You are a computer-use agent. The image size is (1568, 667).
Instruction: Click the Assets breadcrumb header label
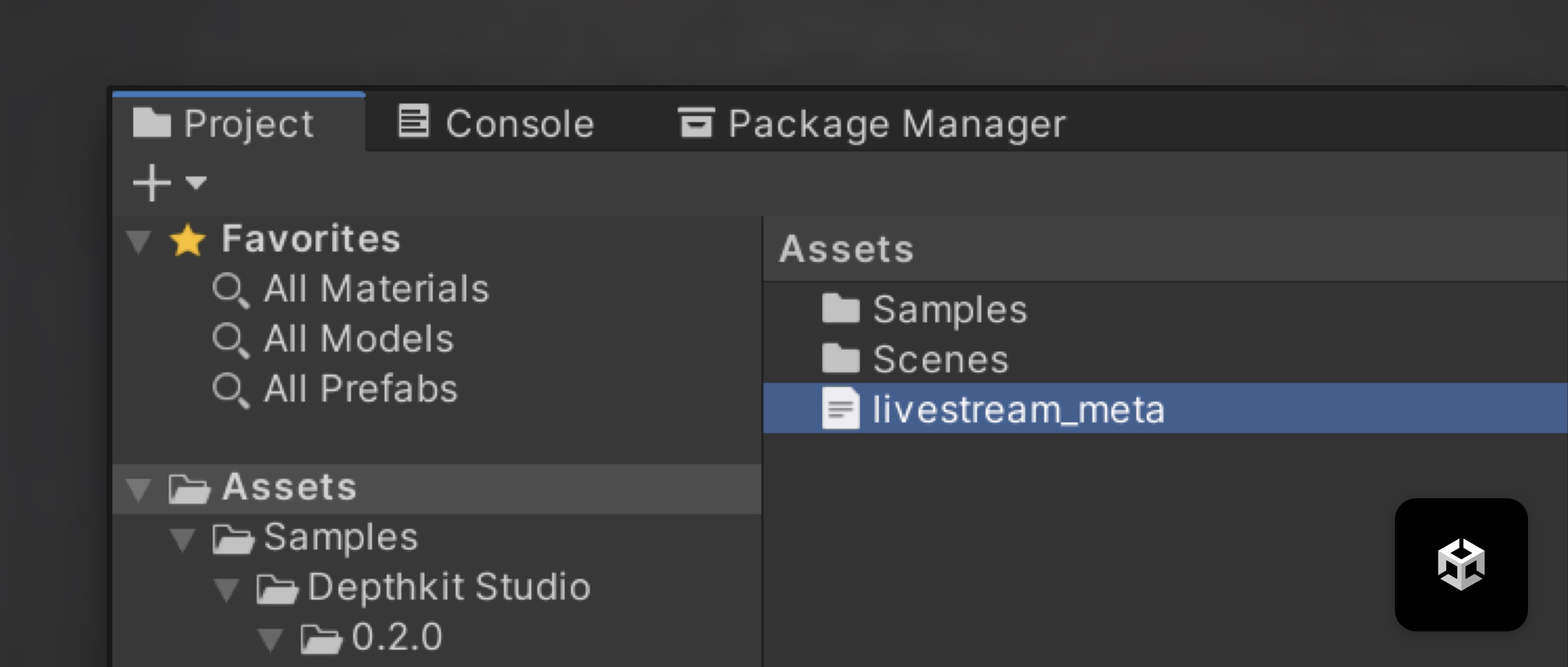pyautogui.click(x=846, y=249)
